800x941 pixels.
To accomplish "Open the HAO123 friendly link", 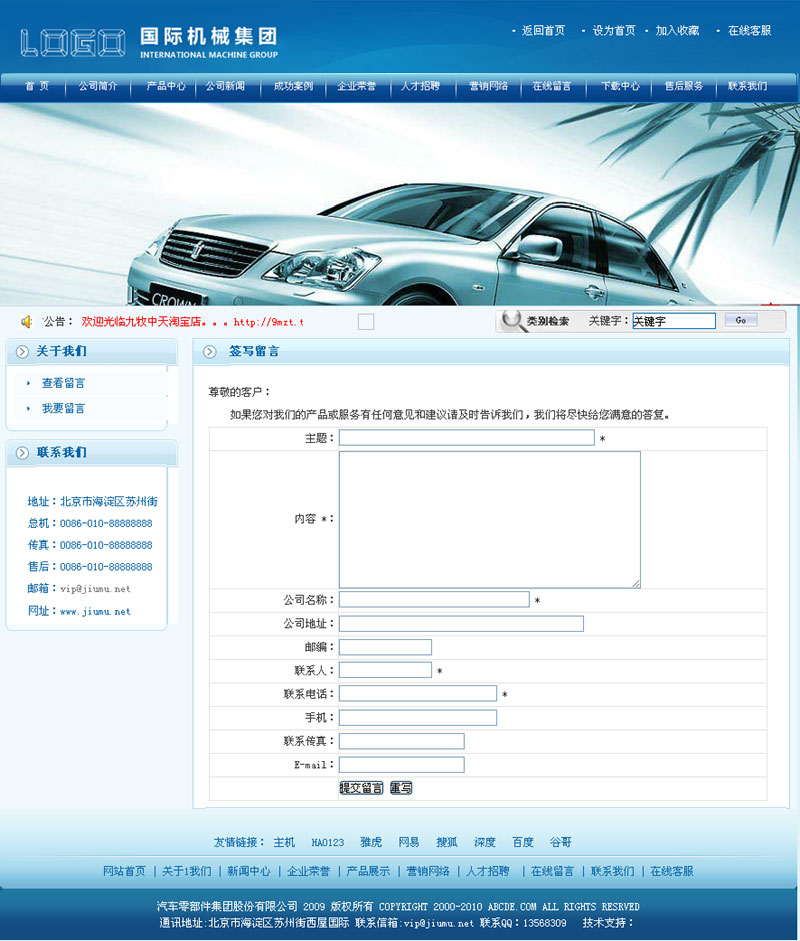I will click(x=328, y=843).
